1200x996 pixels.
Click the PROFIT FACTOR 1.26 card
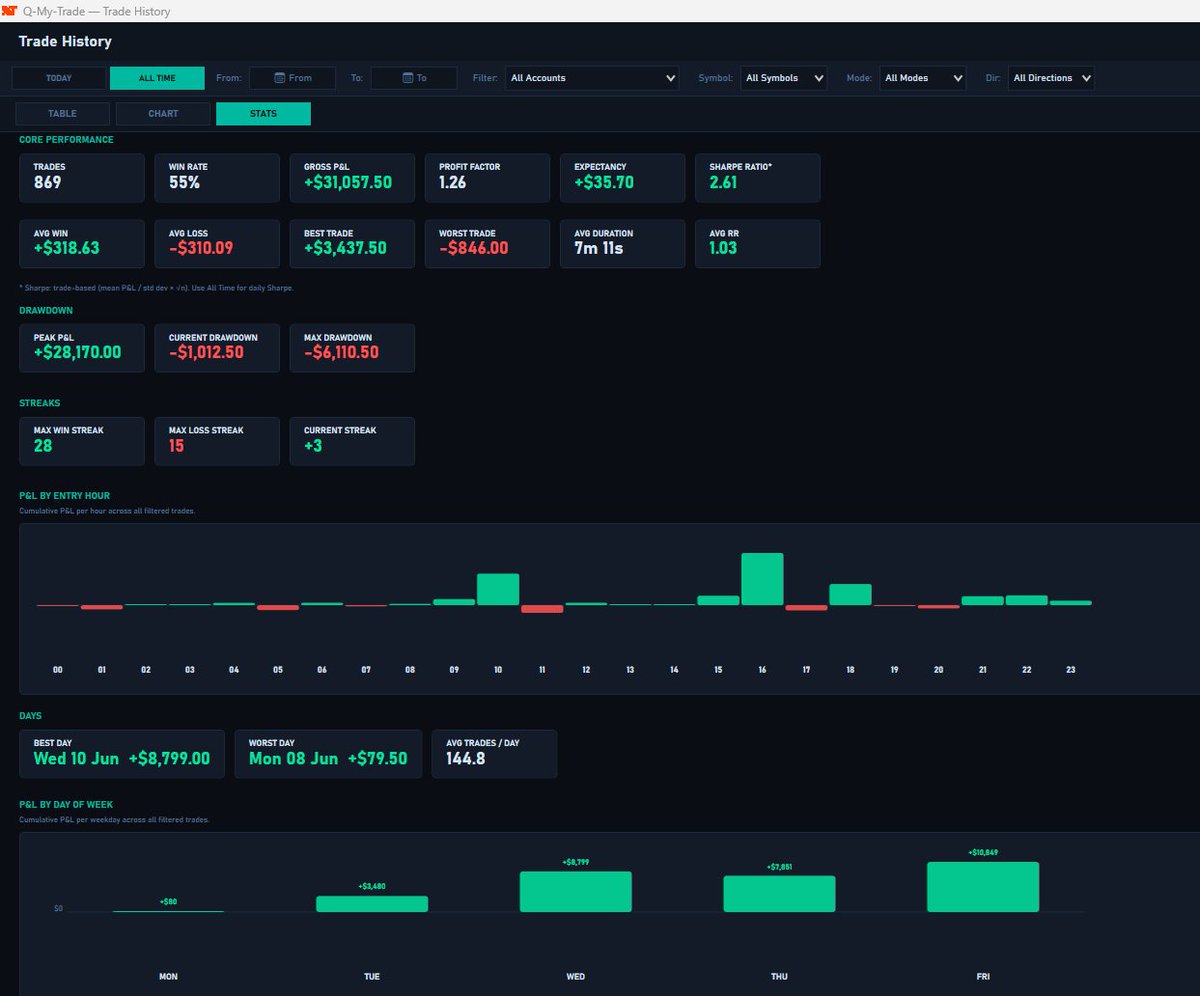coord(487,178)
